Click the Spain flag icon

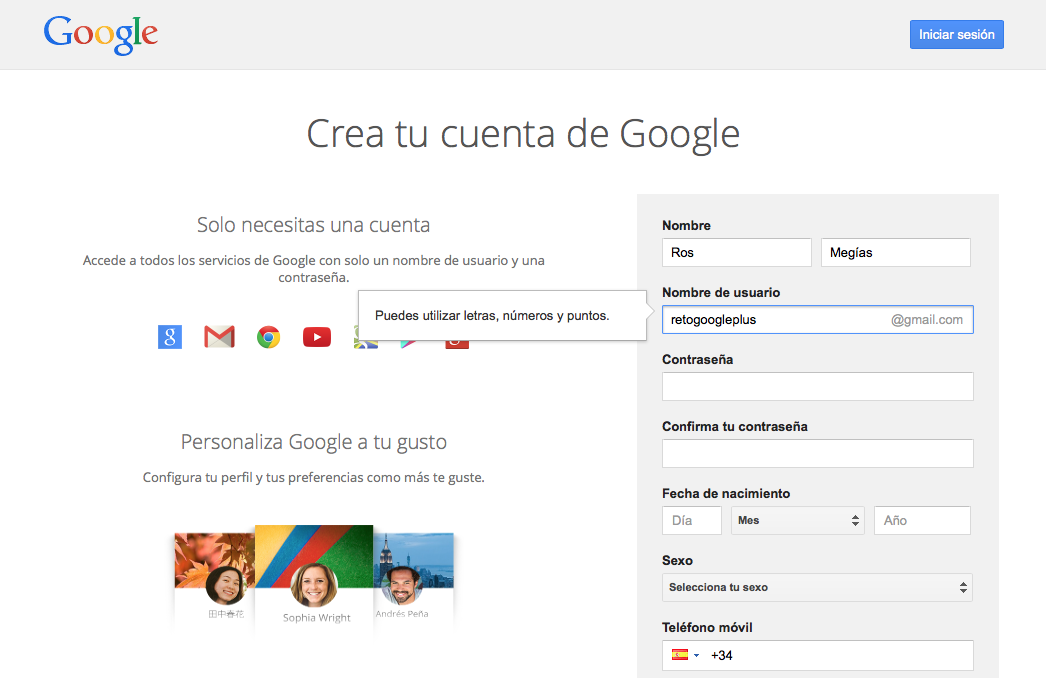pos(678,655)
